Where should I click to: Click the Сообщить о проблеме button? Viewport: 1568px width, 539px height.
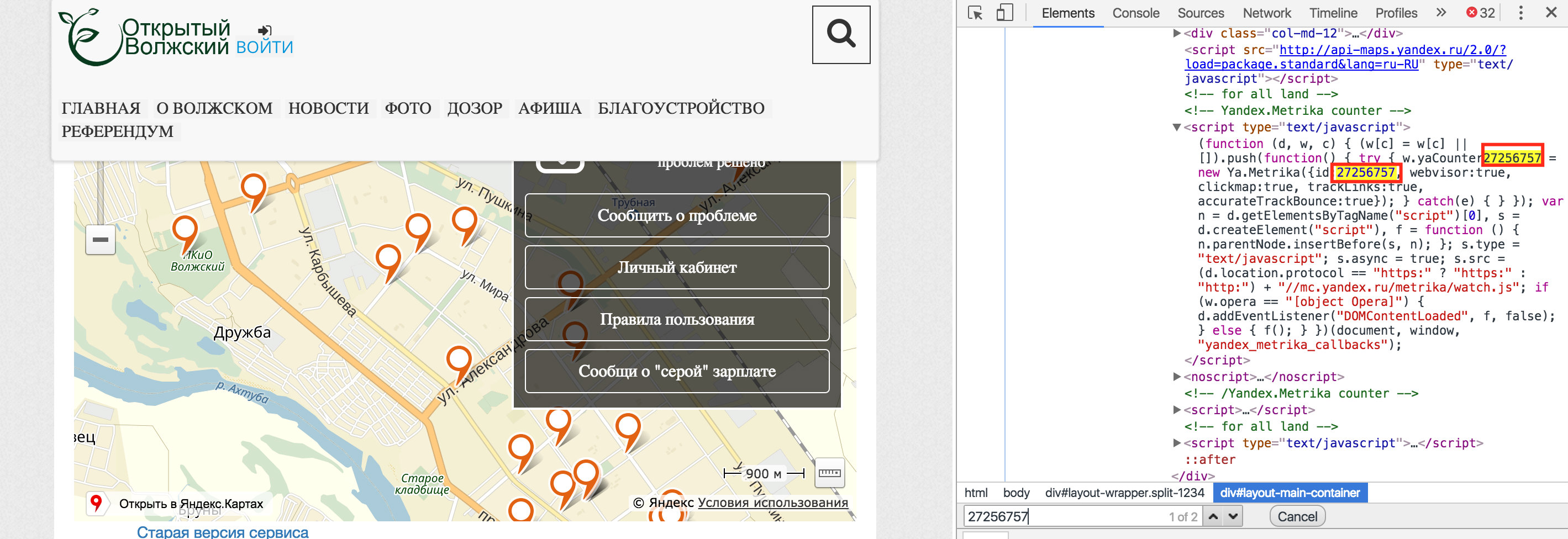(x=676, y=215)
